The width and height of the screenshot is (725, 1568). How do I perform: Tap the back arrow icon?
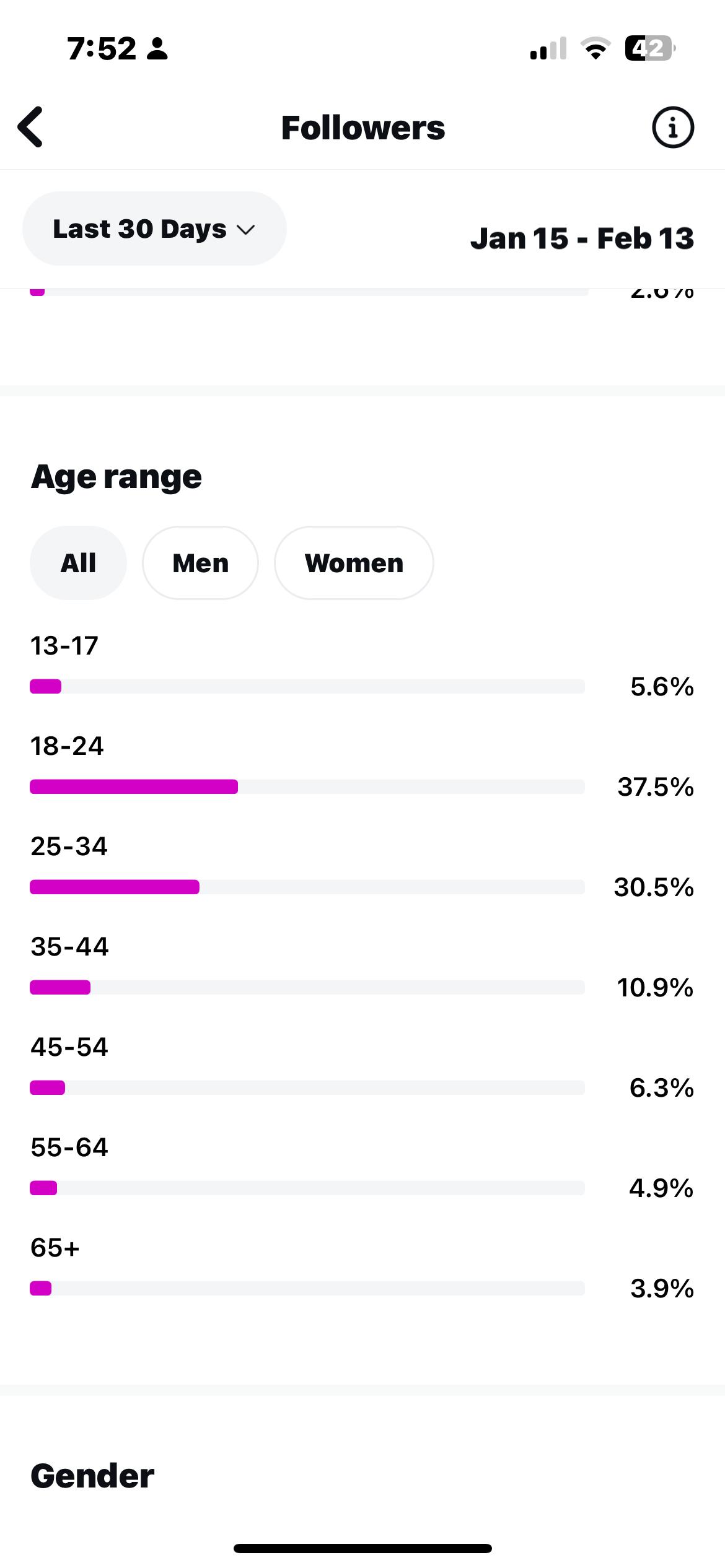click(x=31, y=128)
